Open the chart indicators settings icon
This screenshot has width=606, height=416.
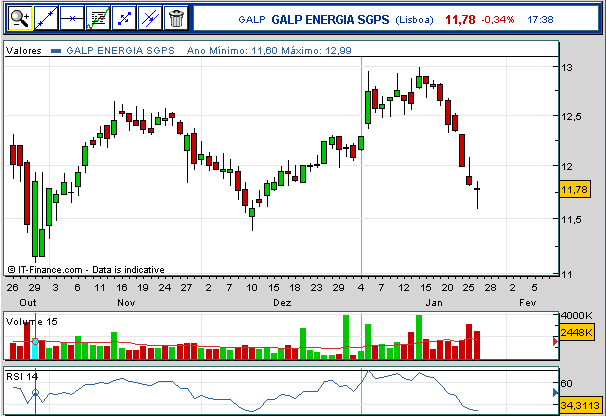click(x=98, y=18)
